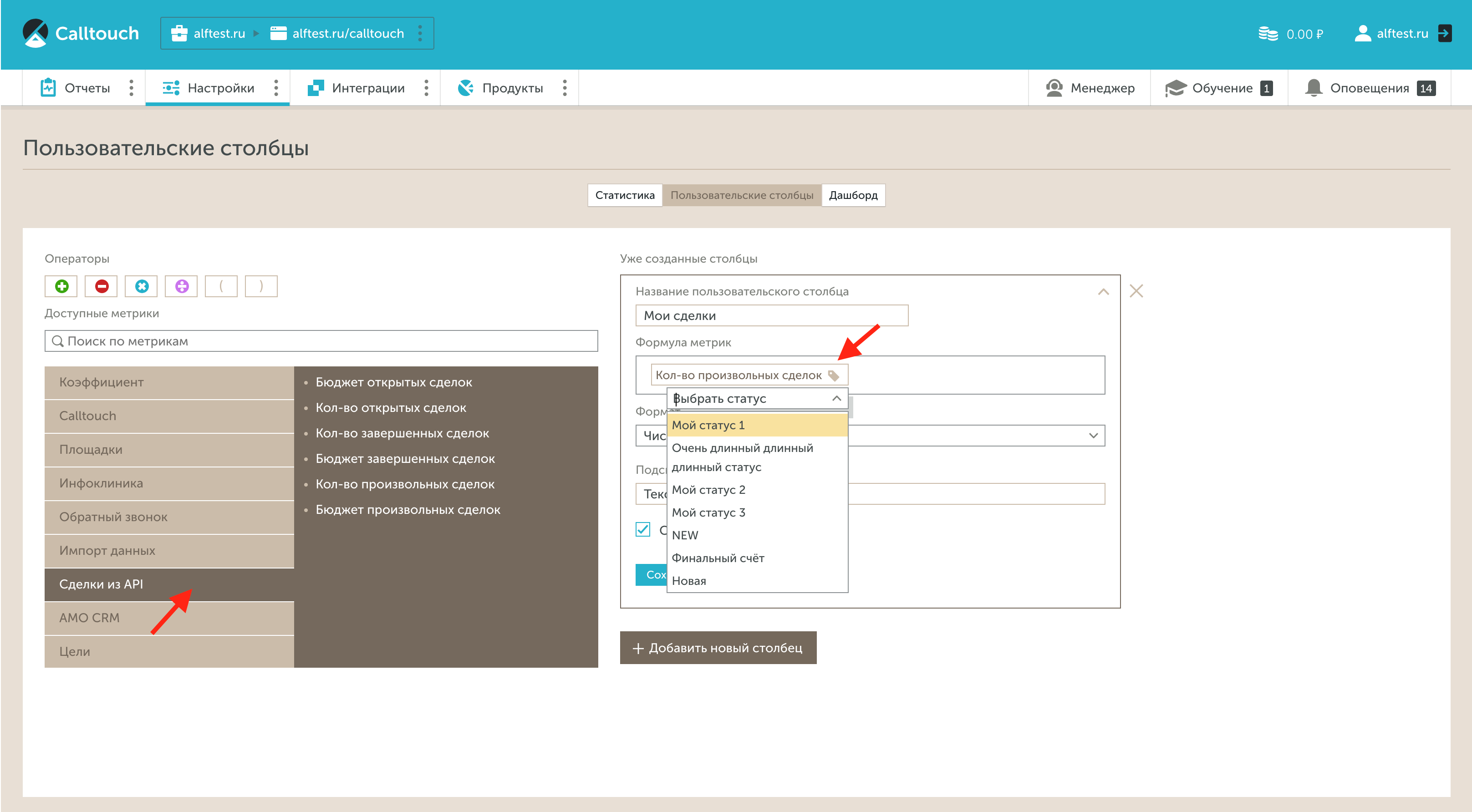1472x812 pixels.
Task: Insert the green plus operator
Action: pos(61,286)
